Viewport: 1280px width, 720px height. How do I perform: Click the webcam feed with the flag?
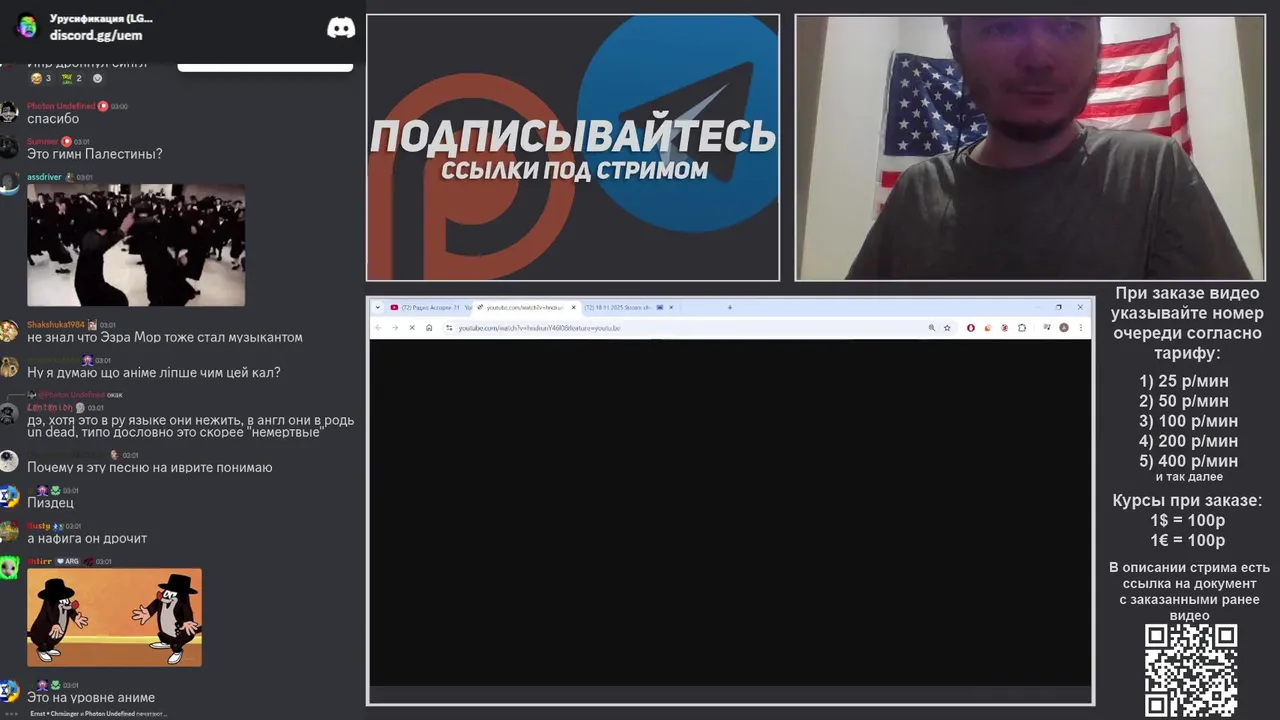(x=1030, y=148)
